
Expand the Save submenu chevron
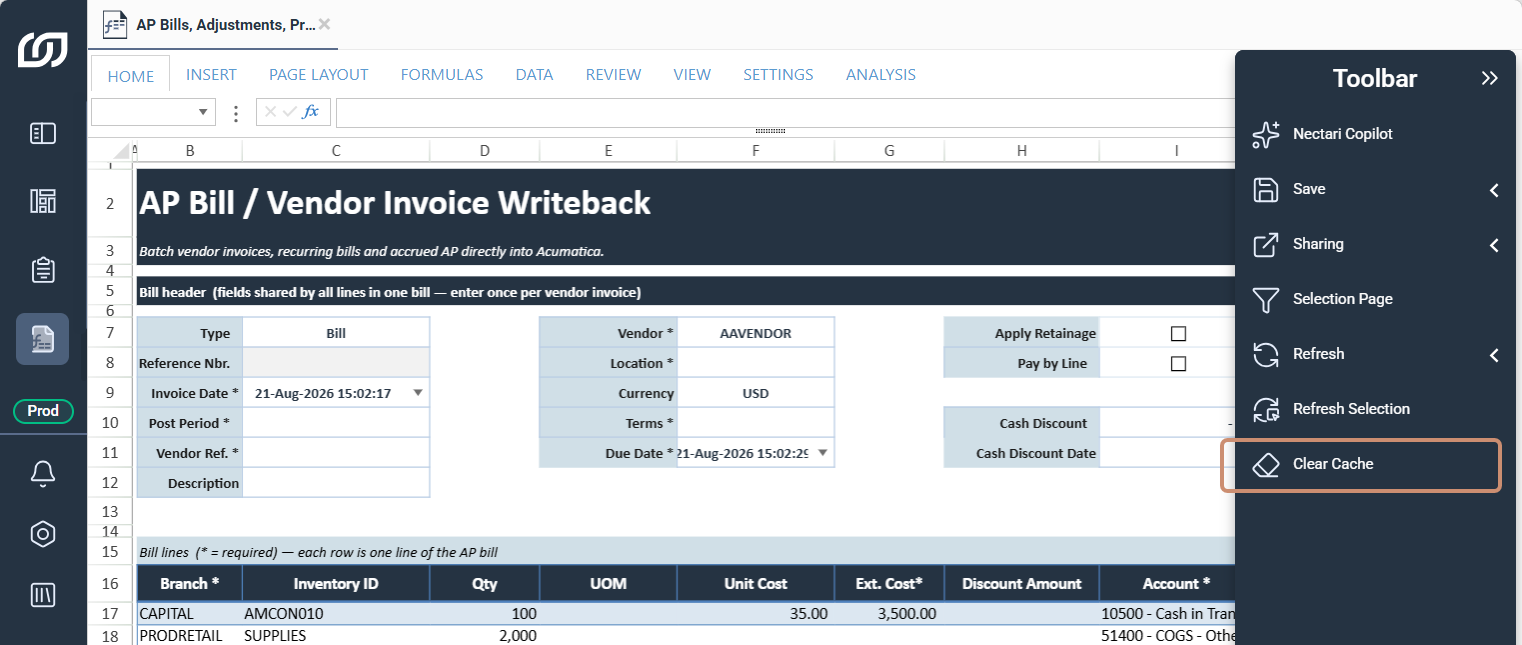click(1494, 189)
